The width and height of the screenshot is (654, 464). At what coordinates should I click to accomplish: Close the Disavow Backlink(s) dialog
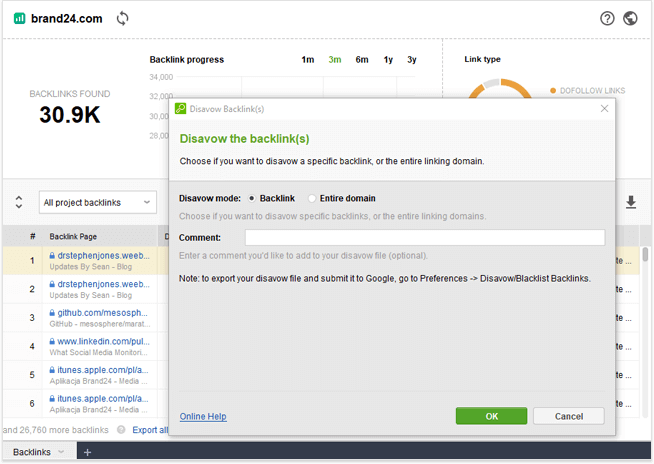coord(604,108)
